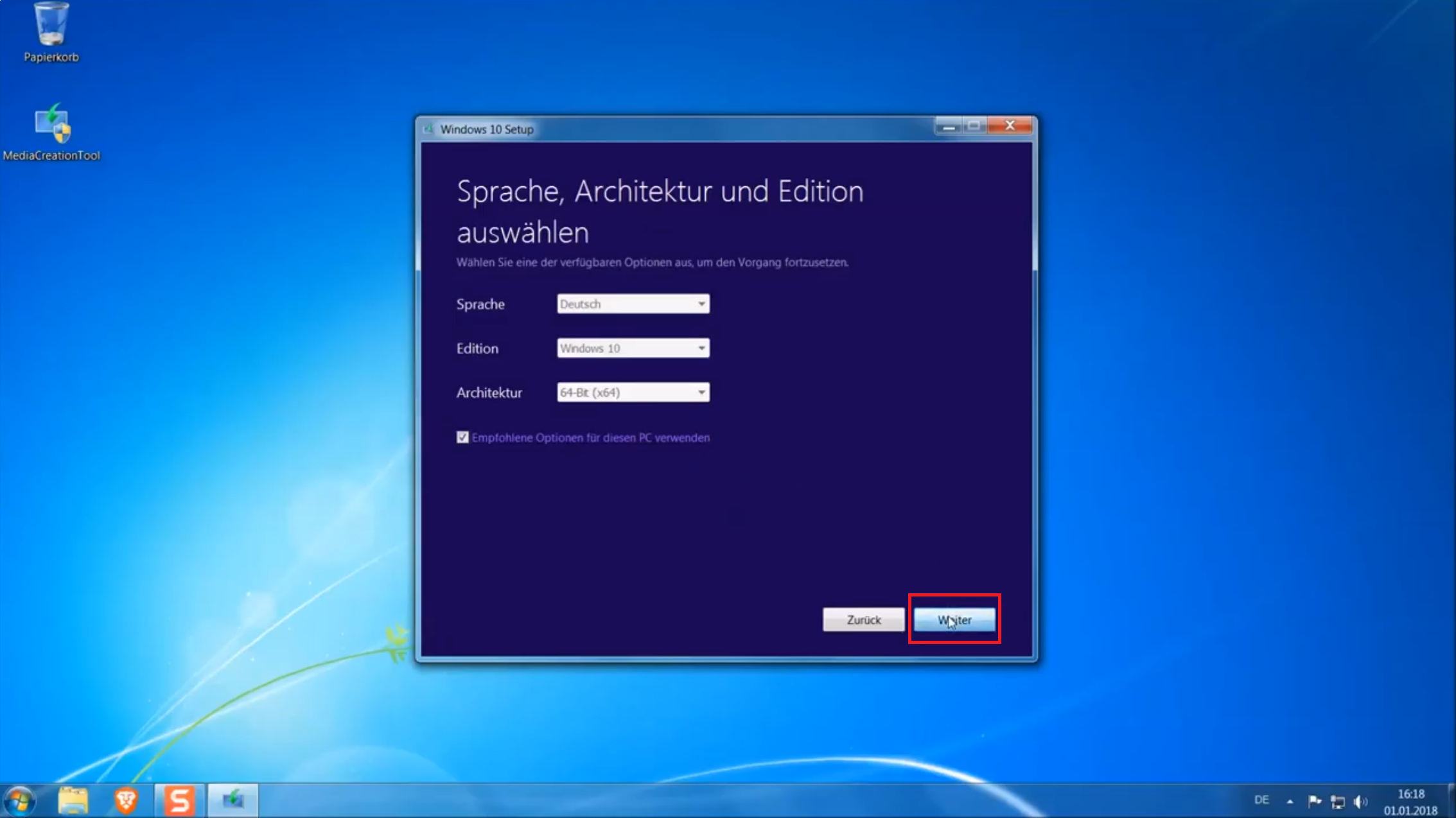Open Windows Explorer from the taskbar
Viewport: 1456px width, 818px height.
click(x=73, y=801)
